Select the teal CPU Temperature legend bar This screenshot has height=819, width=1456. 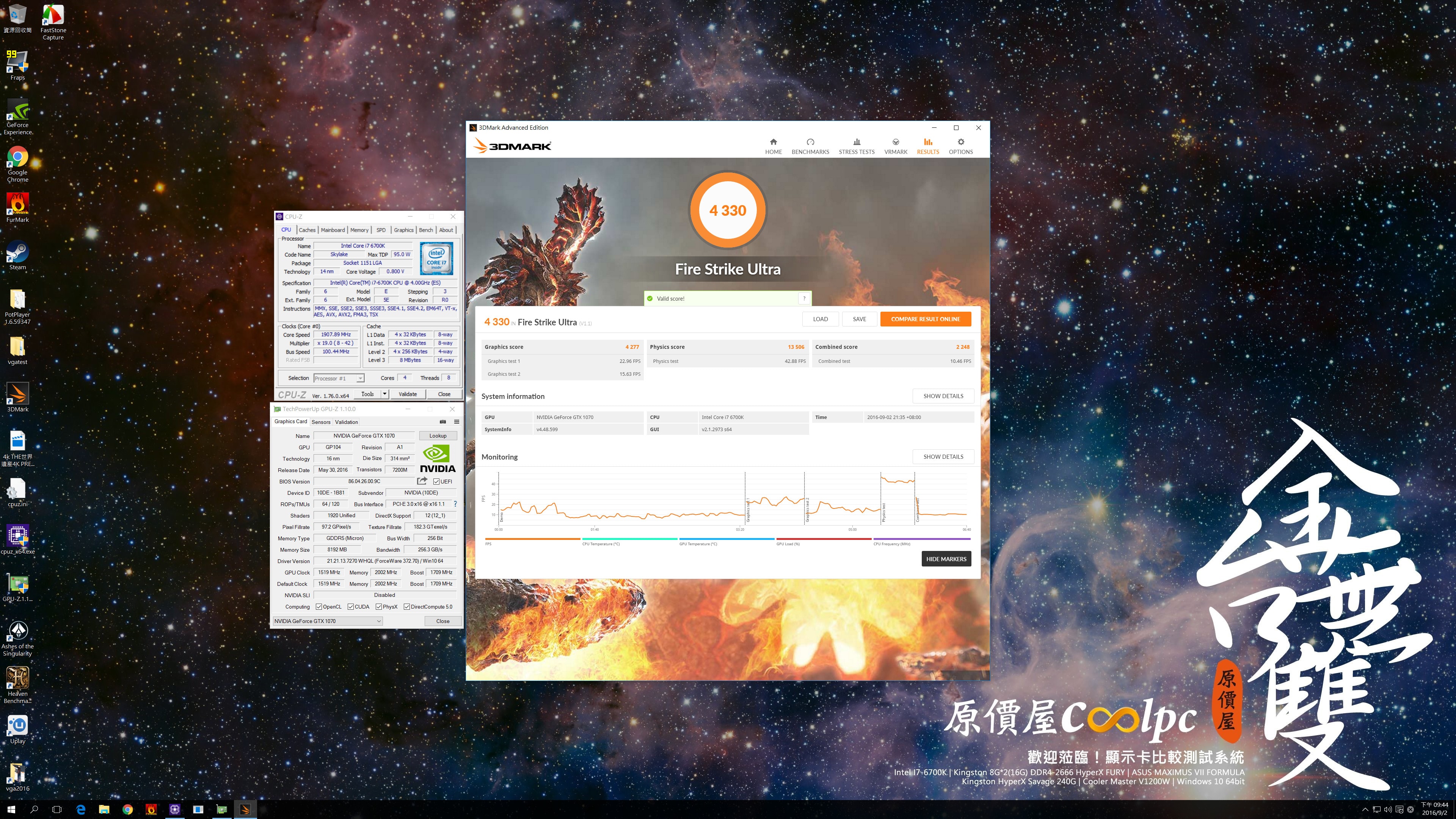(x=630, y=539)
